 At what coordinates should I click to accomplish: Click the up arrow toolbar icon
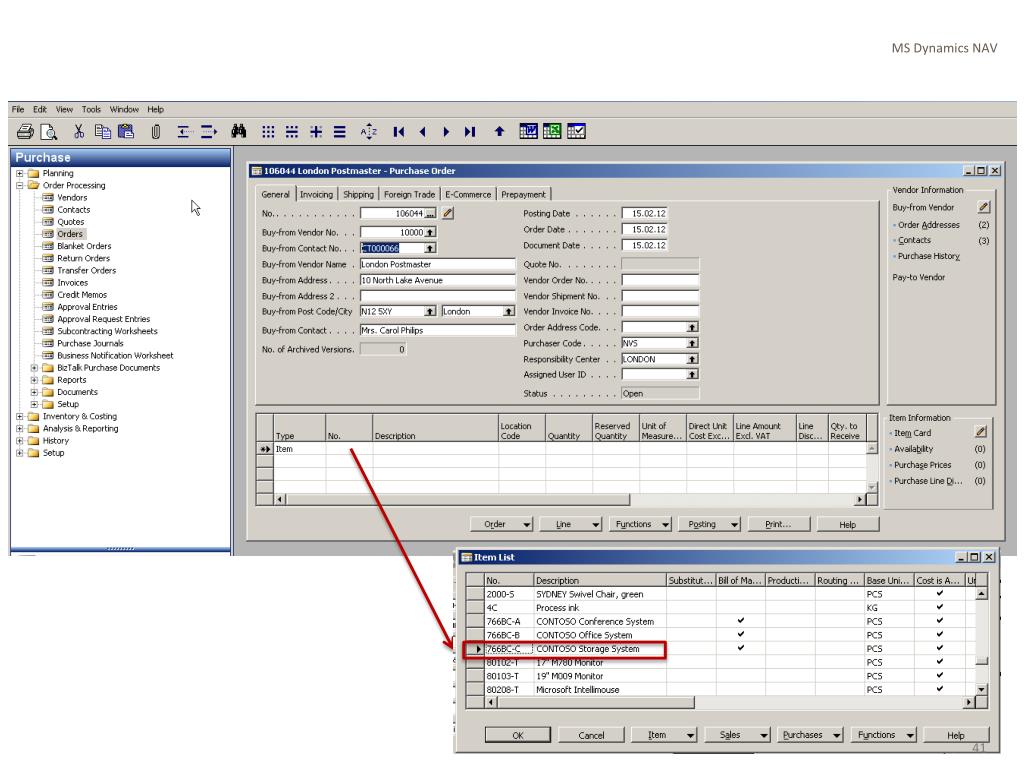[500, 131]
